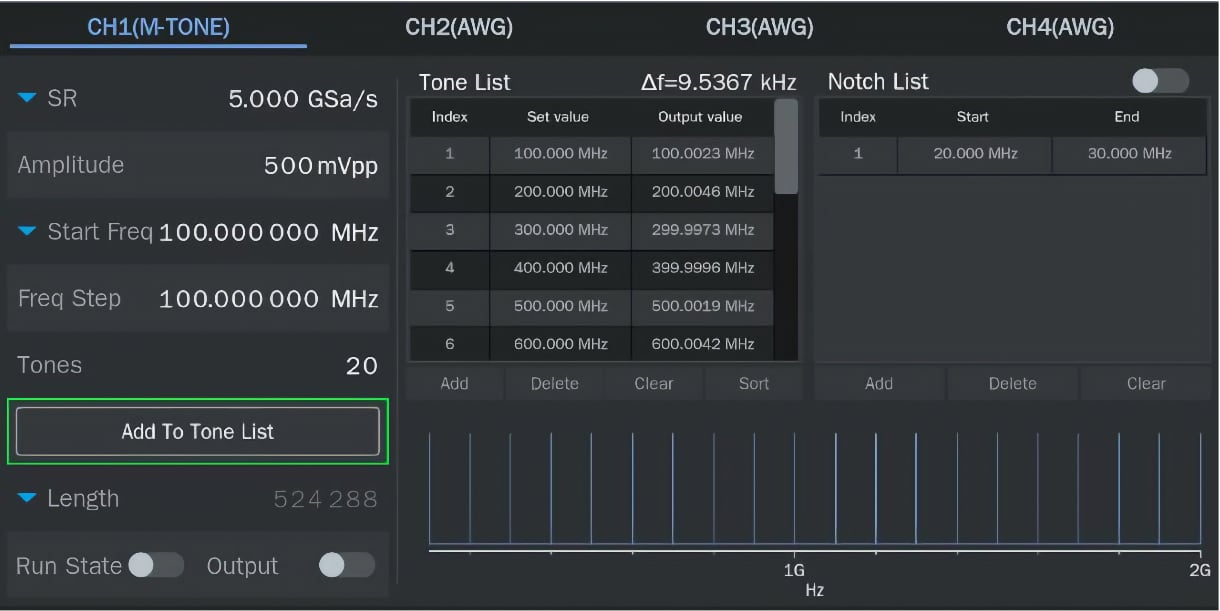This screenshot has height=611, width=1220.
Task: Open the CH2(AWG) tab
Action: [459, 27]
